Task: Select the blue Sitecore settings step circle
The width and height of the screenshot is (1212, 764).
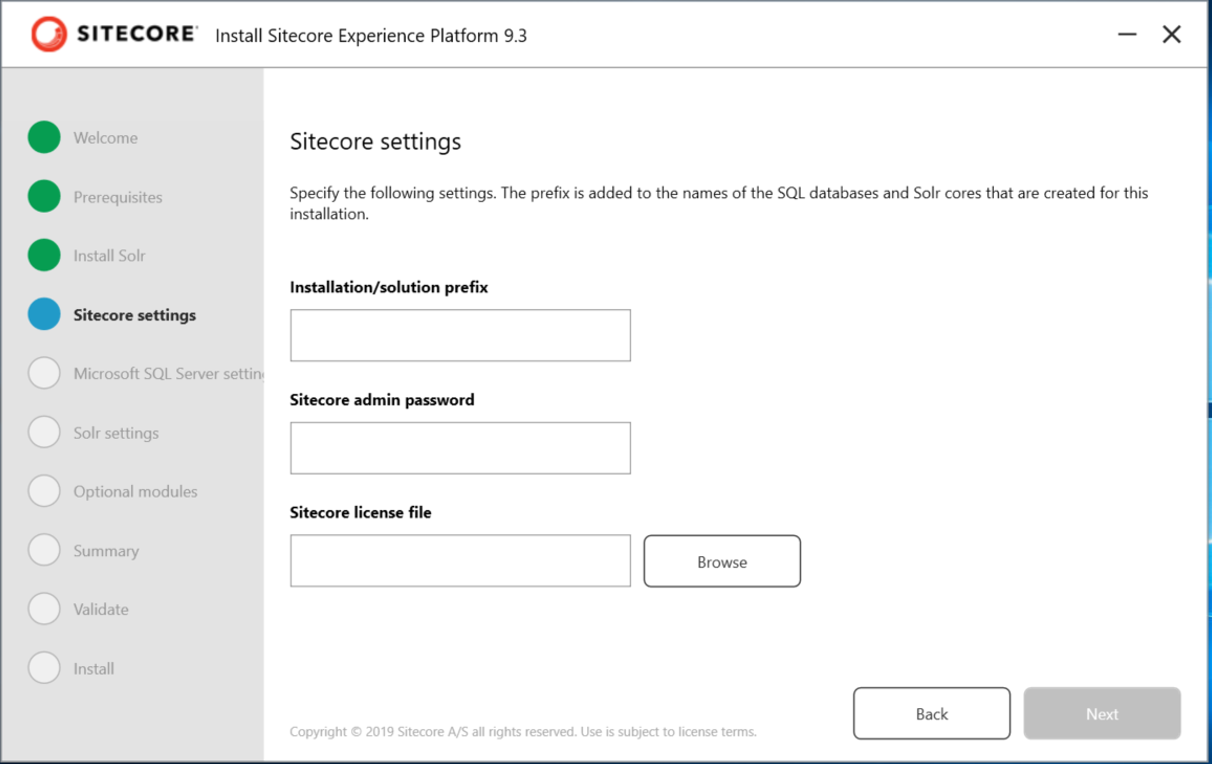Action: tap(44, 315)
